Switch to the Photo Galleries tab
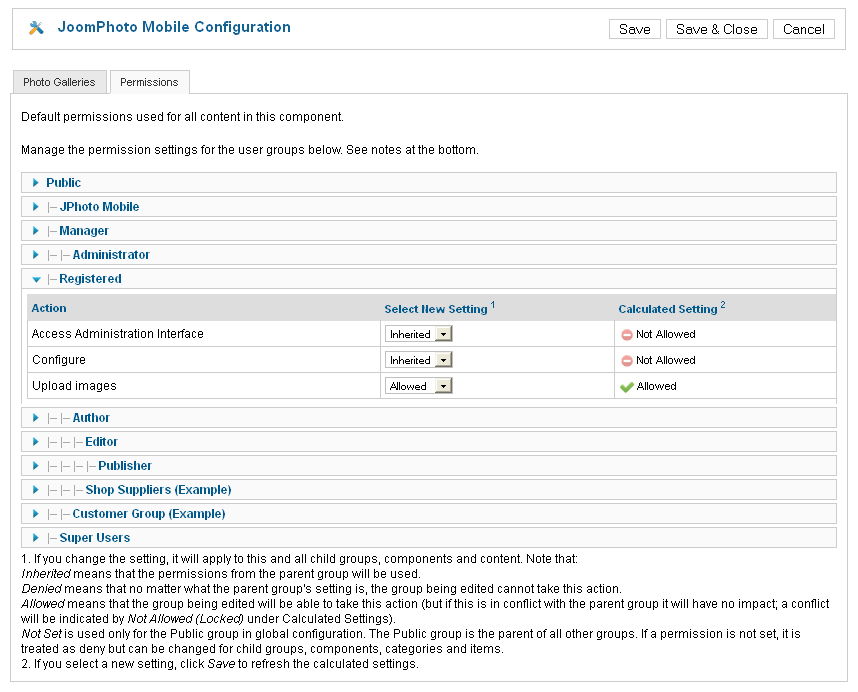858x692 pixels. coord(59,82)
